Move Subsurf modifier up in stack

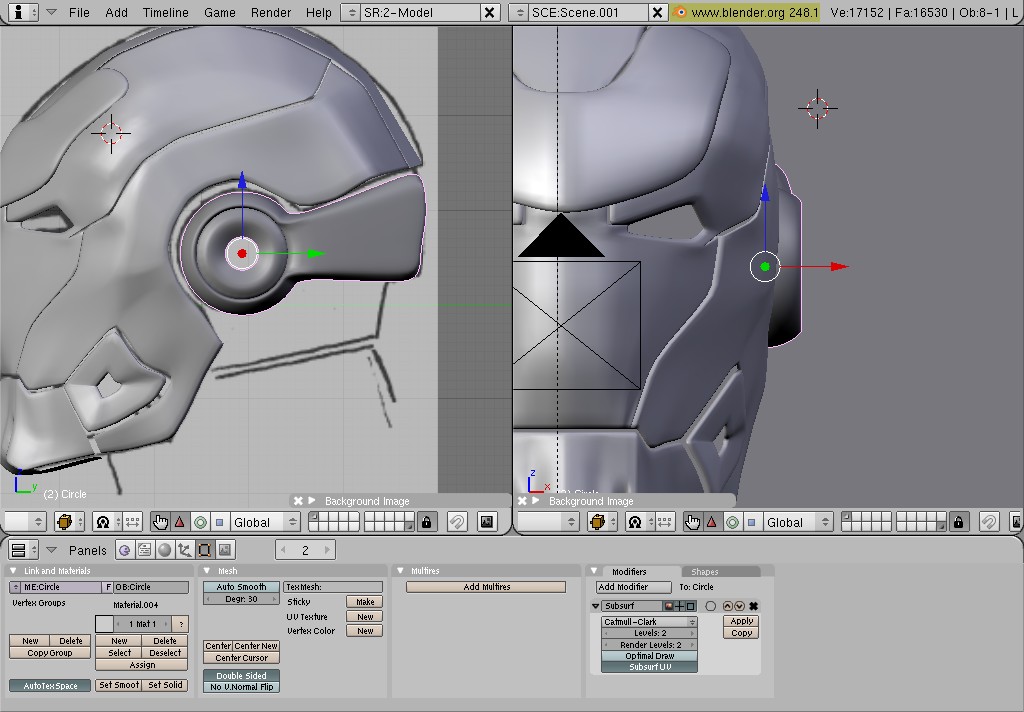click(728, 606)
